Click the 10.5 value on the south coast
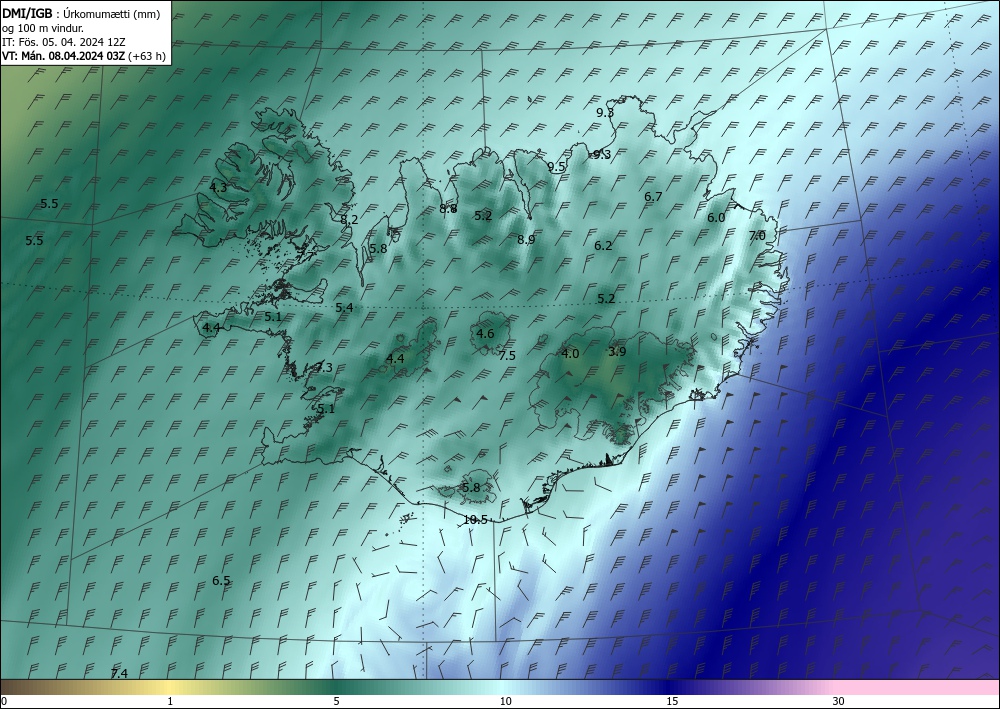Viewport: 1000px width, 709px height. coord(475,520)
